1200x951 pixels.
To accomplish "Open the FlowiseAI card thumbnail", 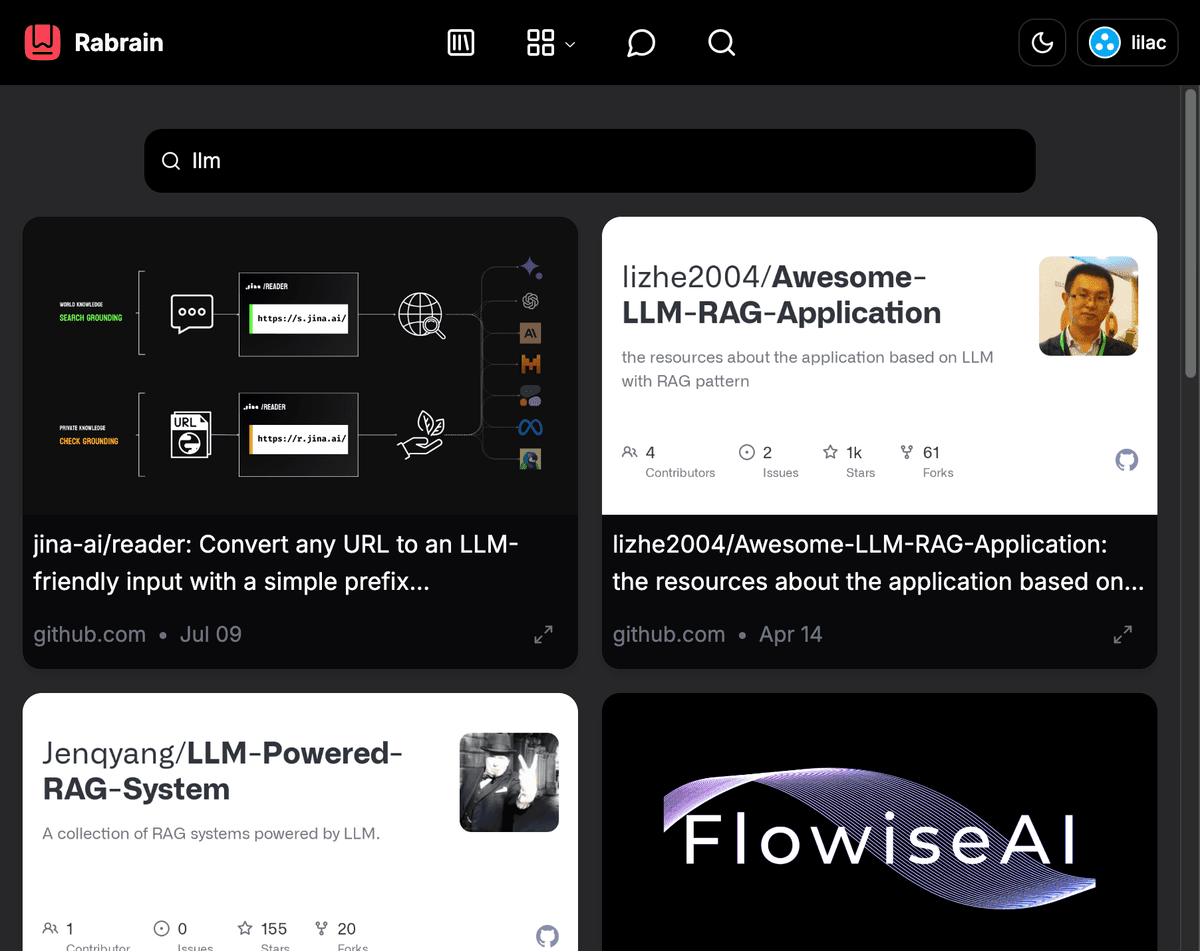I will [x=879, y=822].
